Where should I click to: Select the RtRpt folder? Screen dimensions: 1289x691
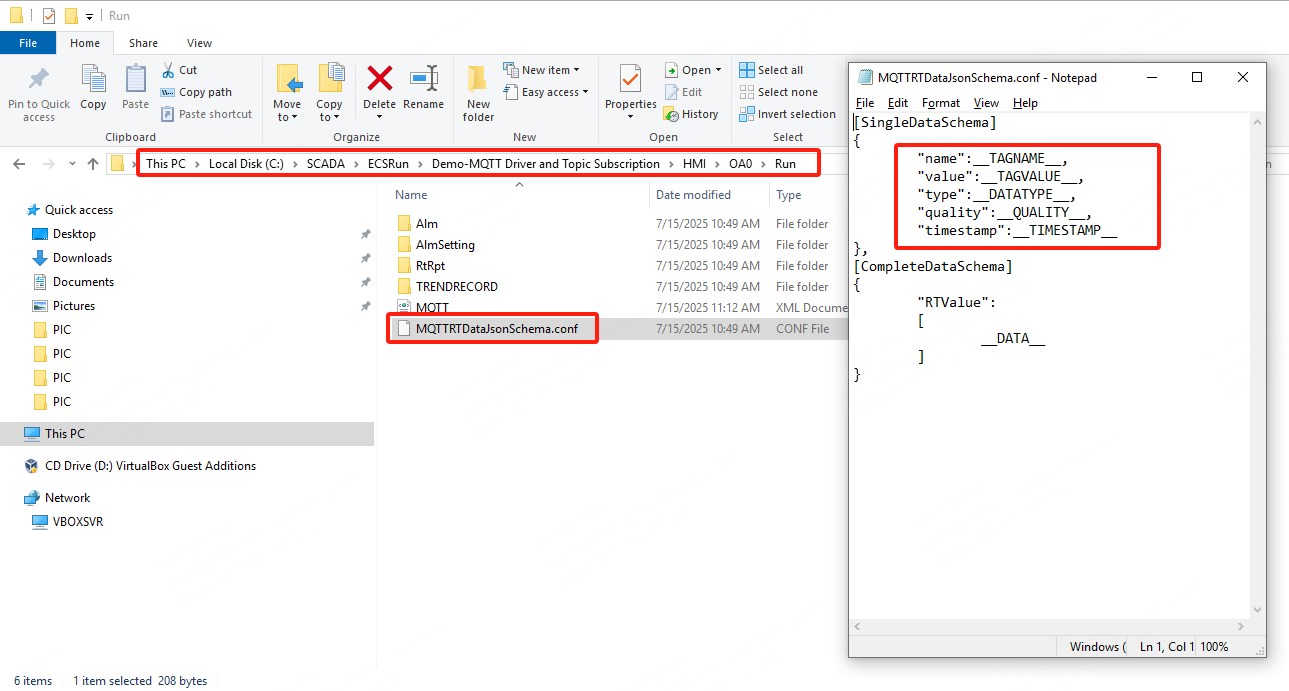(x=431, y=266)
